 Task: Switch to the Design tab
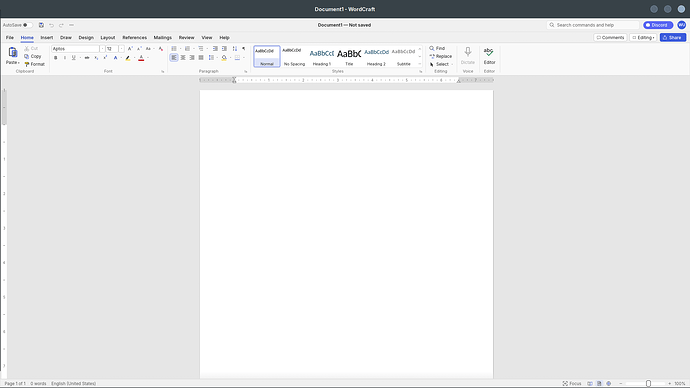click(86, 38)
